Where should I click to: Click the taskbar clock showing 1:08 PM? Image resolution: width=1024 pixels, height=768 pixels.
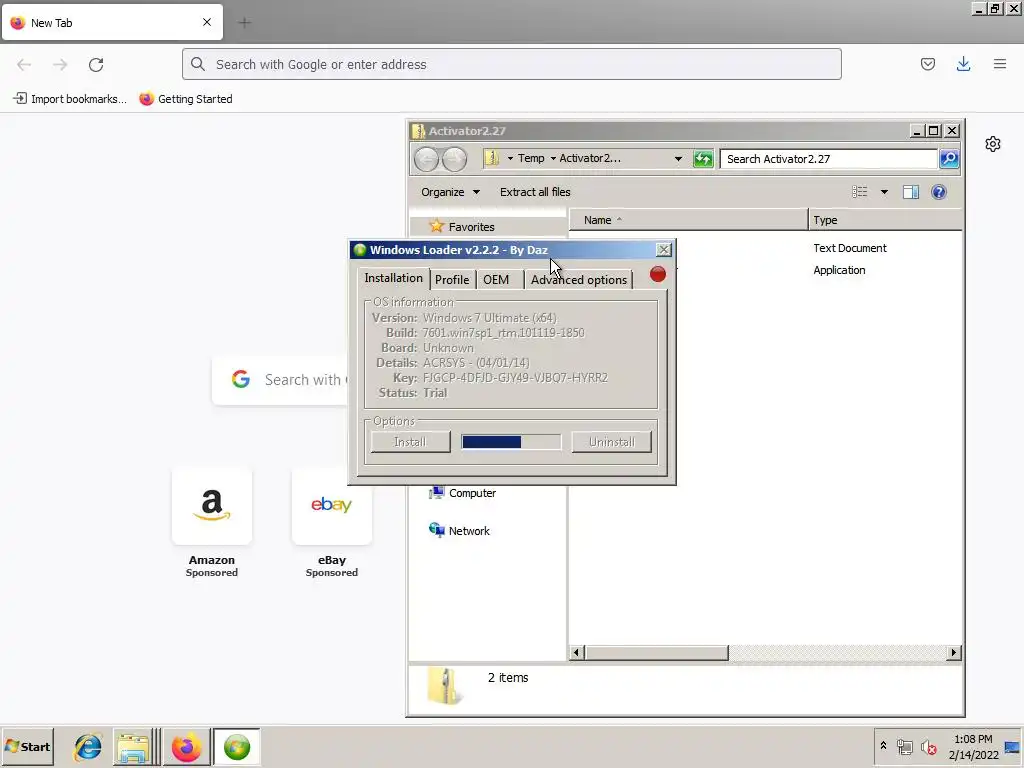pos(973,747)
